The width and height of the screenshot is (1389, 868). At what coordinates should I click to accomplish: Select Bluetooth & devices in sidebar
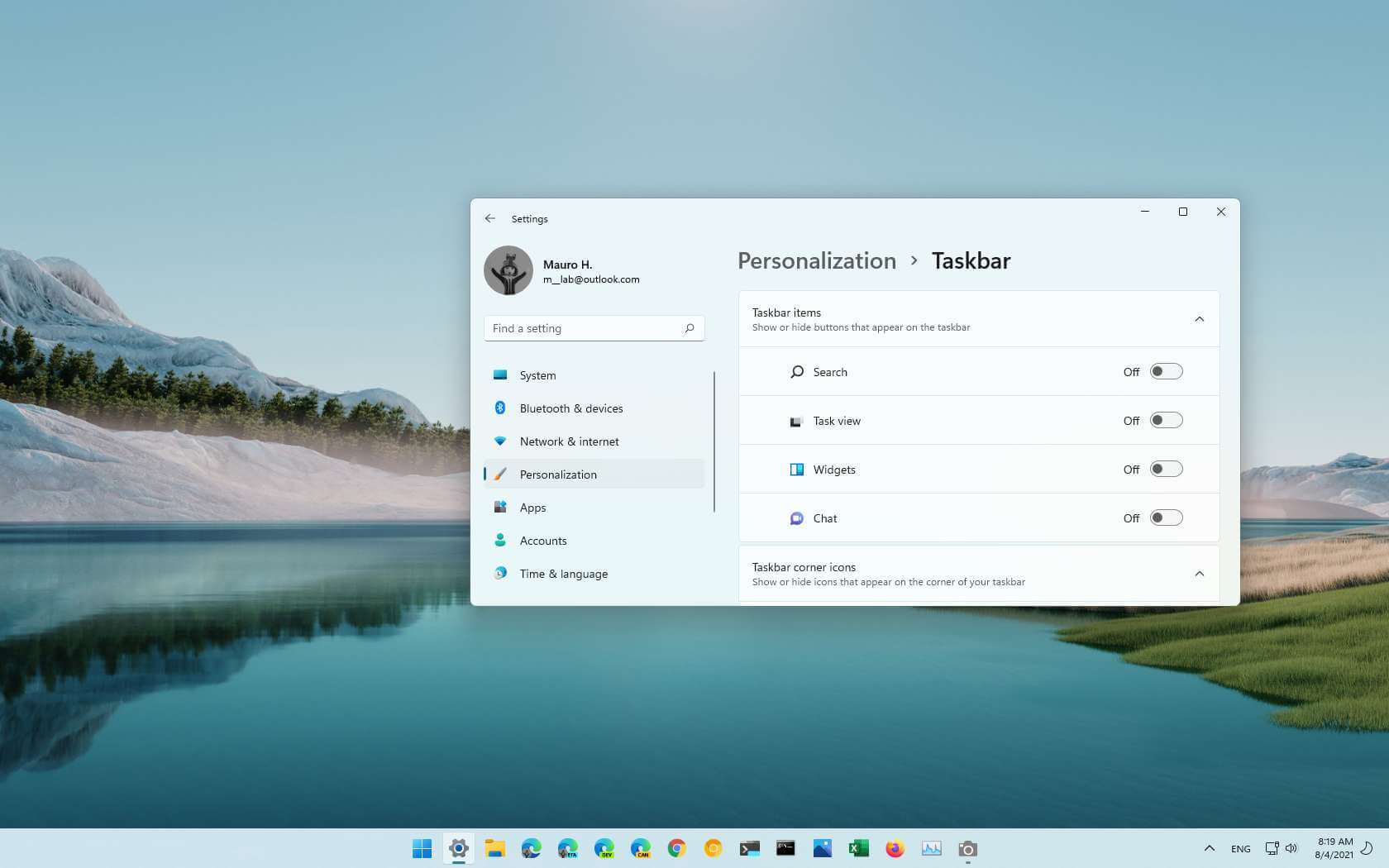(x=571, y=408)
